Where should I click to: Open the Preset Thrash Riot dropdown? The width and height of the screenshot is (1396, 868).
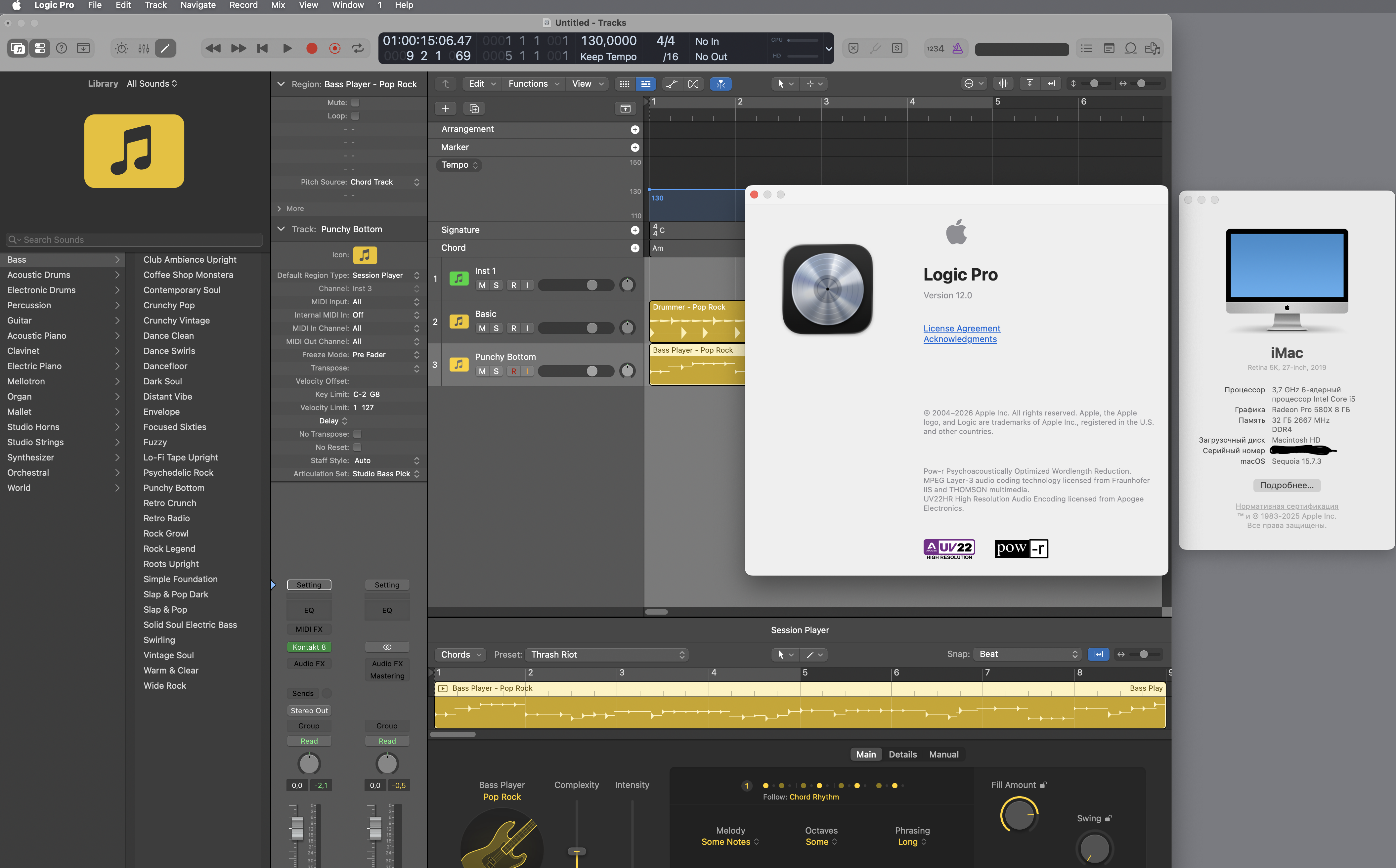pos(607,654)
